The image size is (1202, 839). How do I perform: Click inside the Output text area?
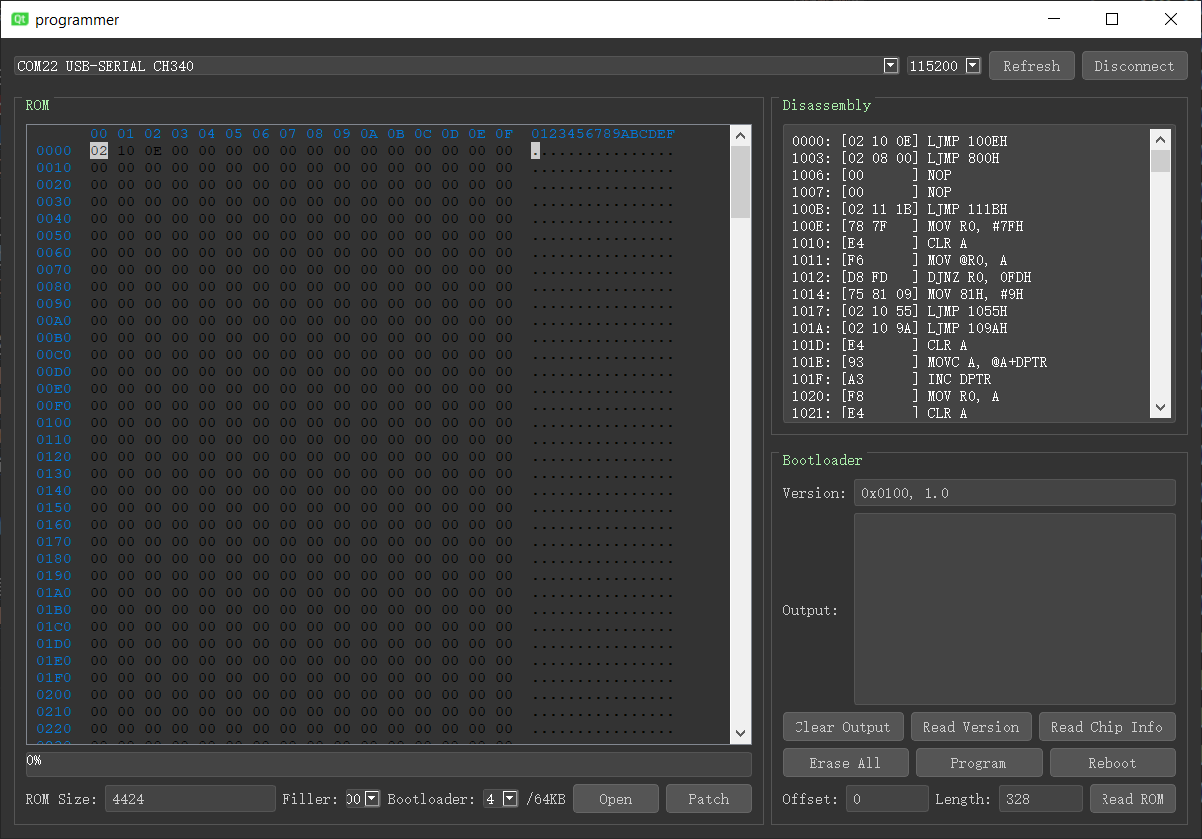(x=1014, y=609)
